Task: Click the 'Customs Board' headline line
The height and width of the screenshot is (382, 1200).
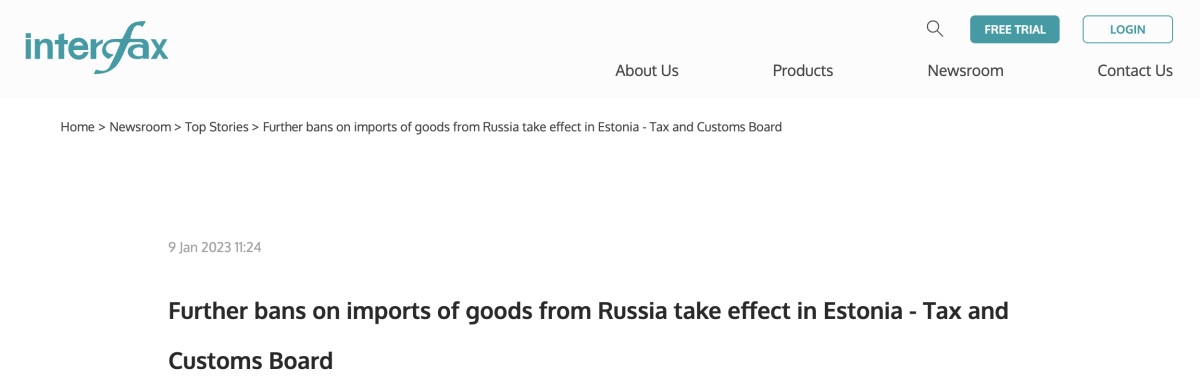Action: click(x=250, y=361)
